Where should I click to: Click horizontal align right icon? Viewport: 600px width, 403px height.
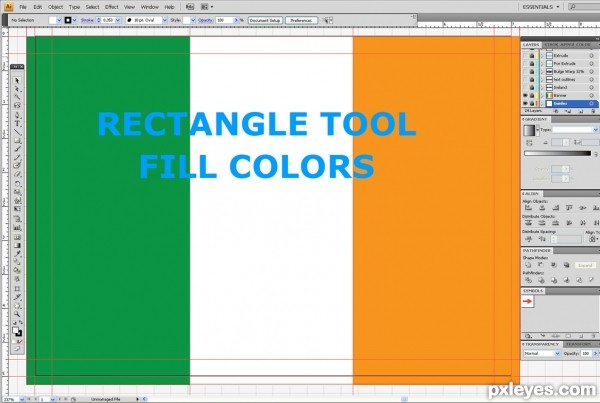click(x=556, y=208)
